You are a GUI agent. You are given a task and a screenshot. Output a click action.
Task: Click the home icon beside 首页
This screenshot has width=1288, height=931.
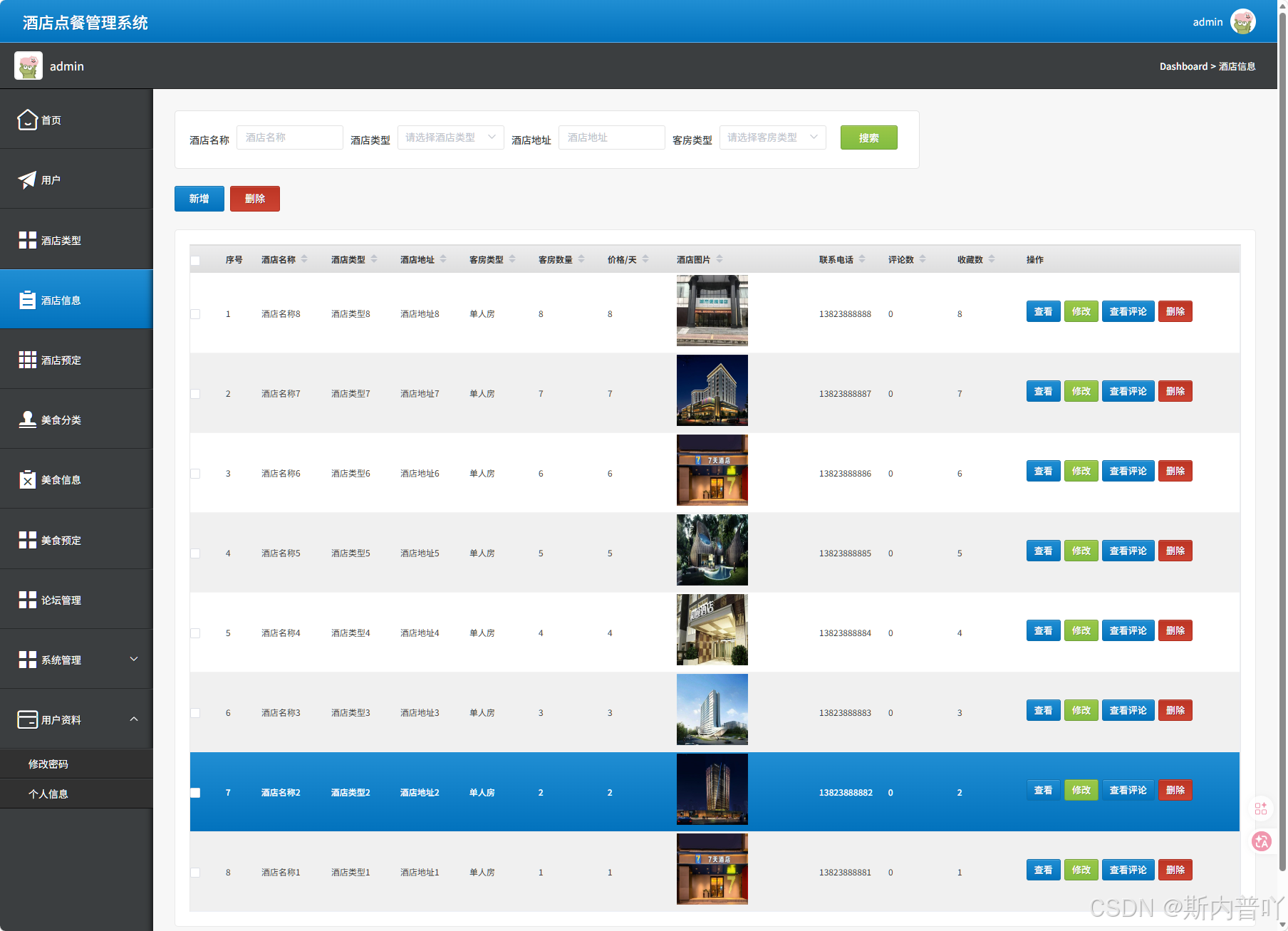click(27, 120)
